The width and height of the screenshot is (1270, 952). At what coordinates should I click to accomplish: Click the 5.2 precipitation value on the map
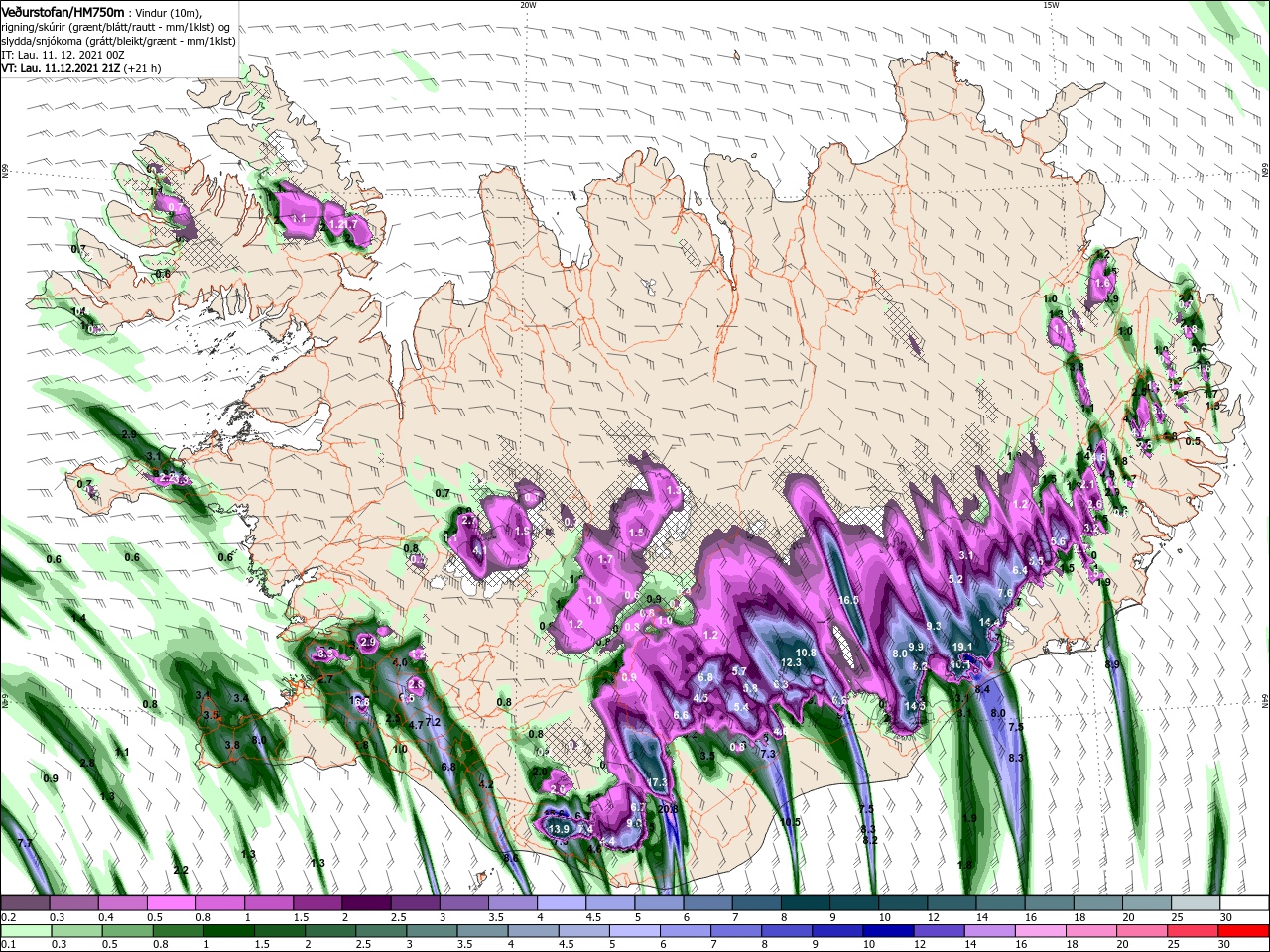(956, 579)
